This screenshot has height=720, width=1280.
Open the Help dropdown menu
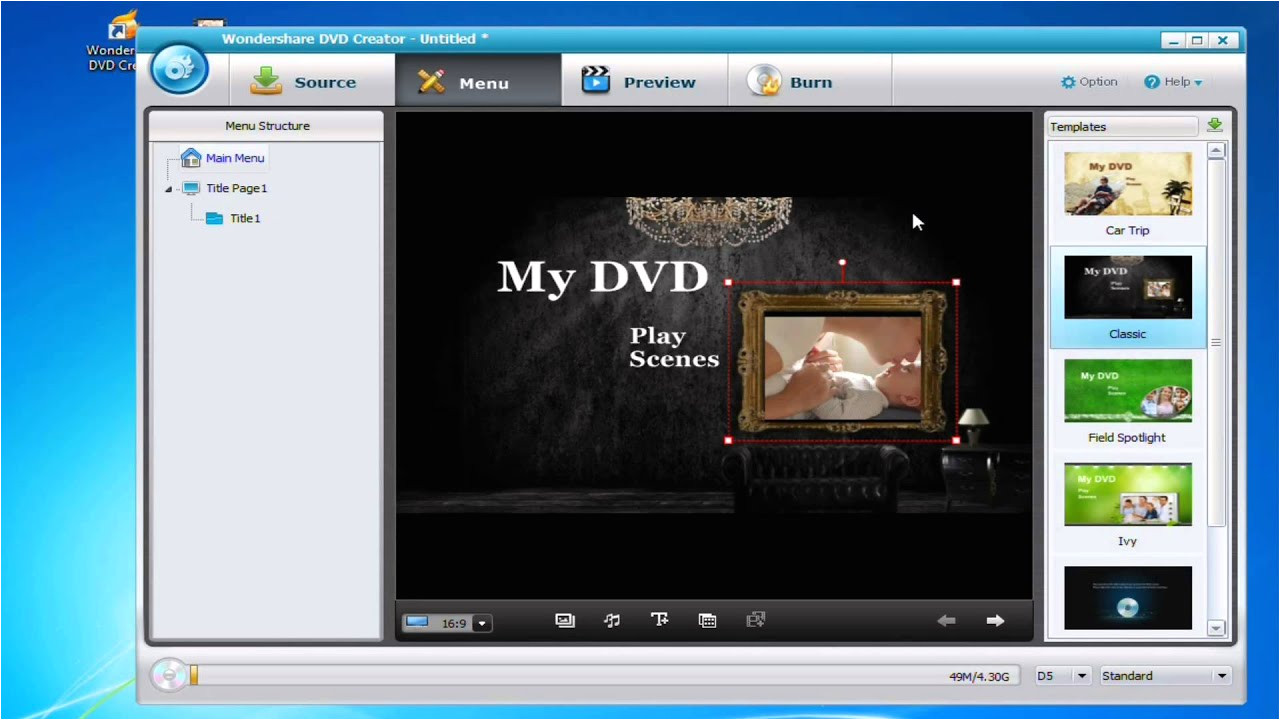coord(1173,82)
